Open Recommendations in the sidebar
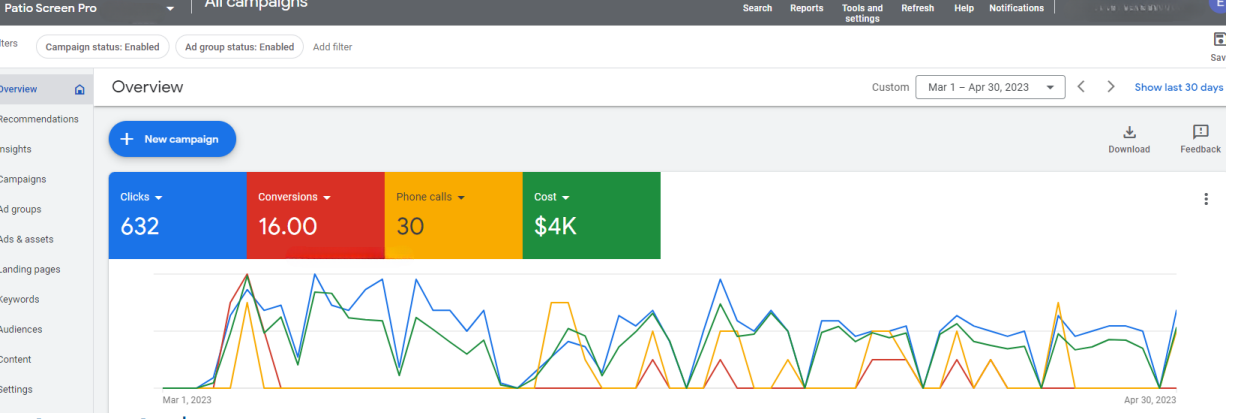 pyautogui.click(x=39, y=119)
